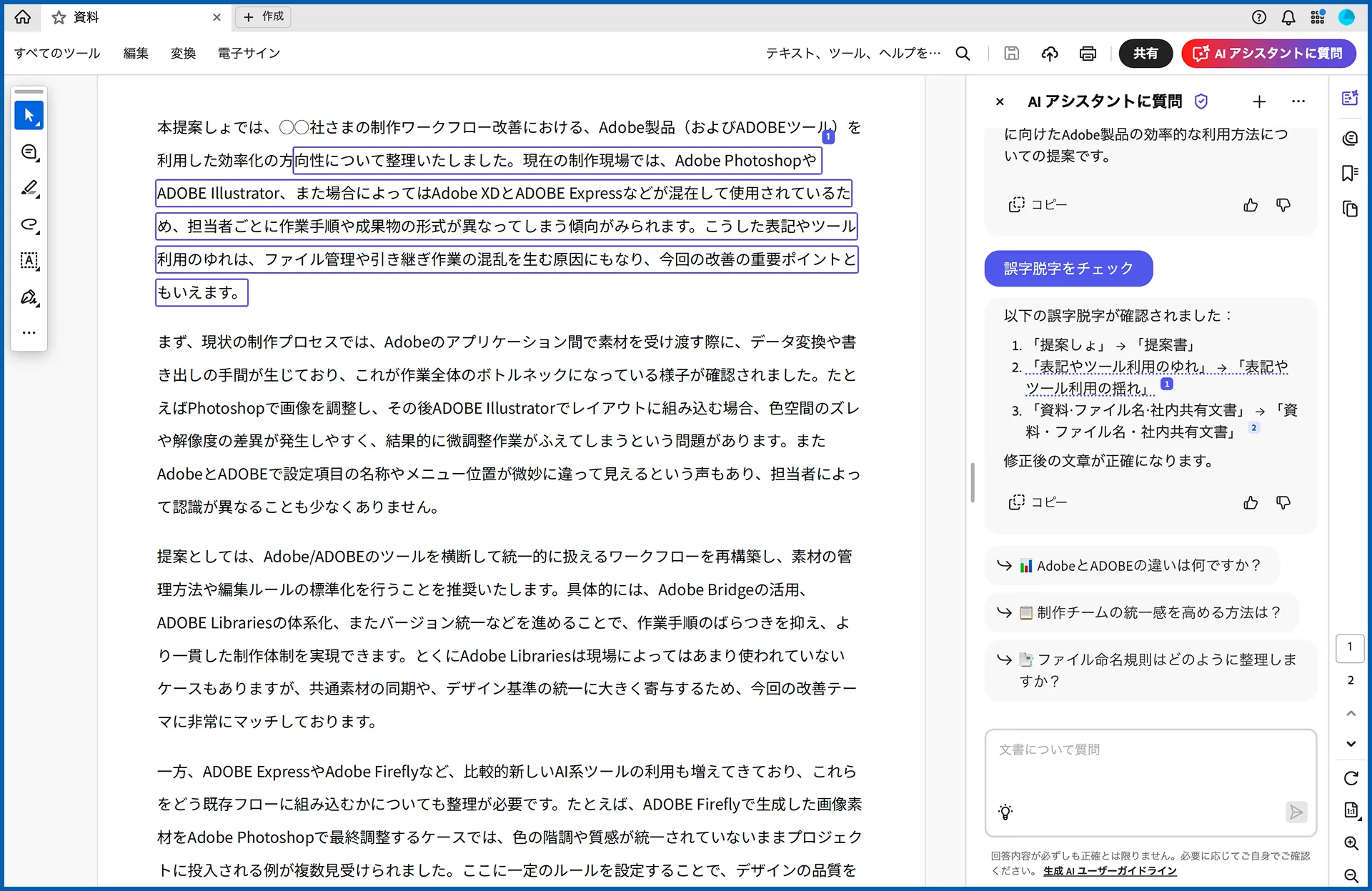Go to next page with down chevron
Screen dimensions: 1372x891
[1351, 744]
